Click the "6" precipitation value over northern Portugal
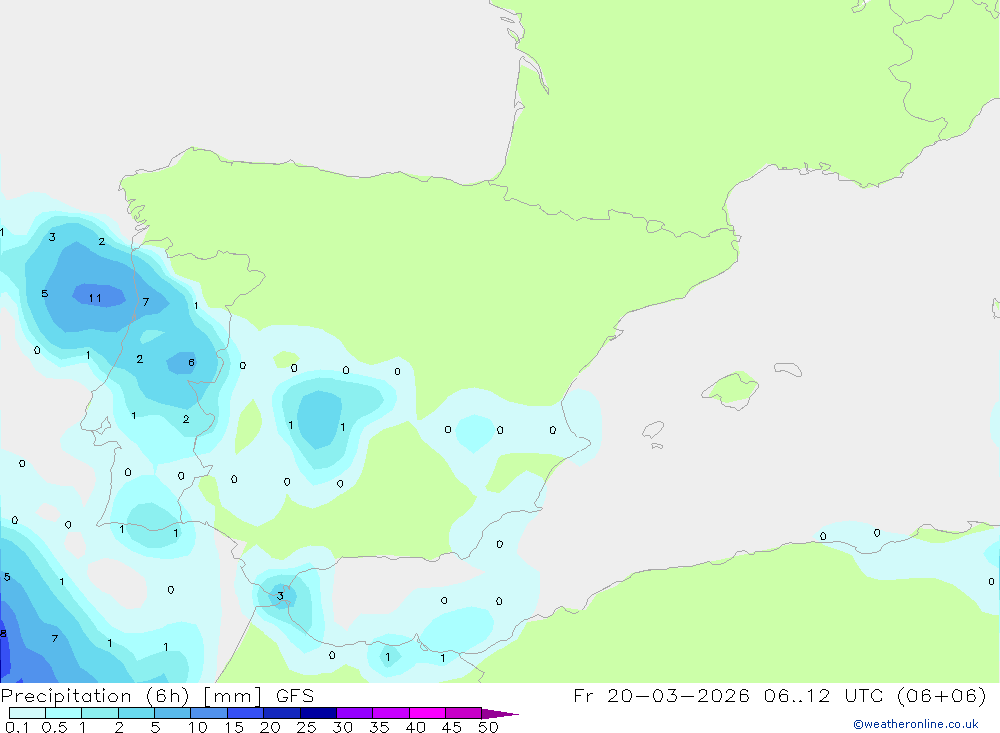The width and height of the screenshot is (1000, 733). click(191, 362)
